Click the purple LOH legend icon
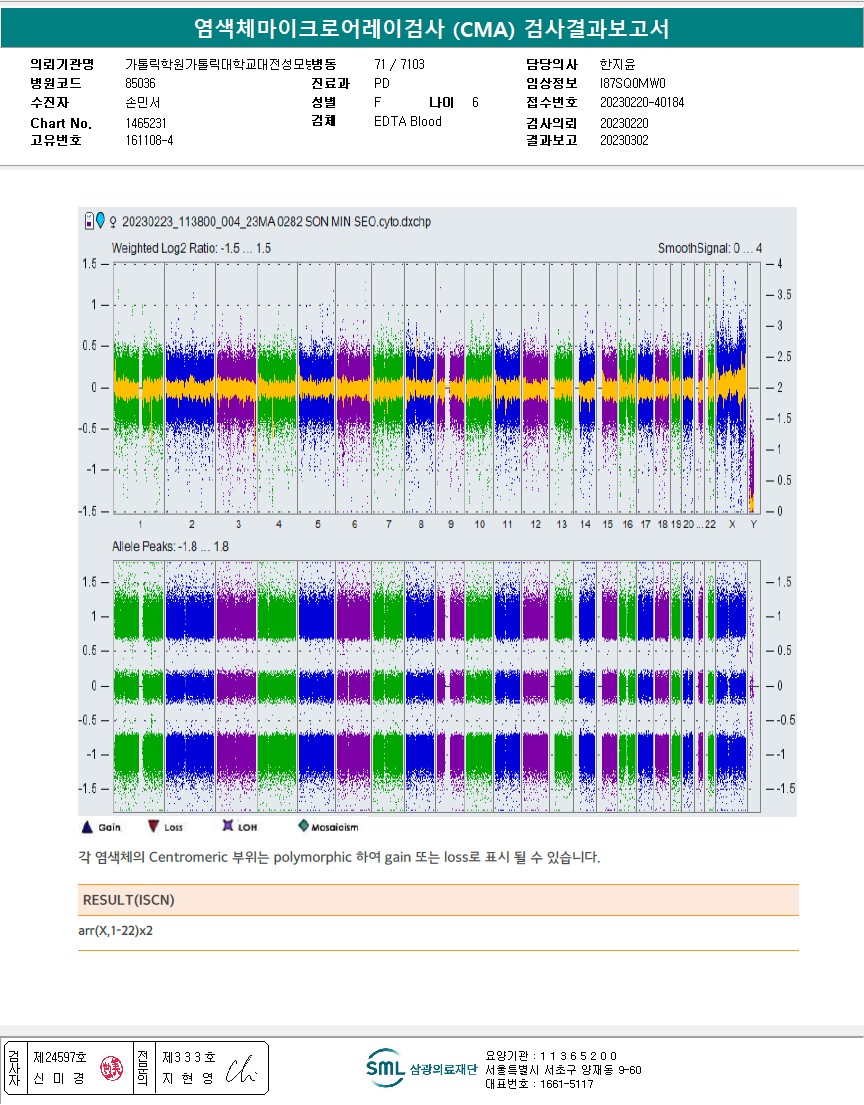Screen dimensions: 864x1105 point(227,826)
